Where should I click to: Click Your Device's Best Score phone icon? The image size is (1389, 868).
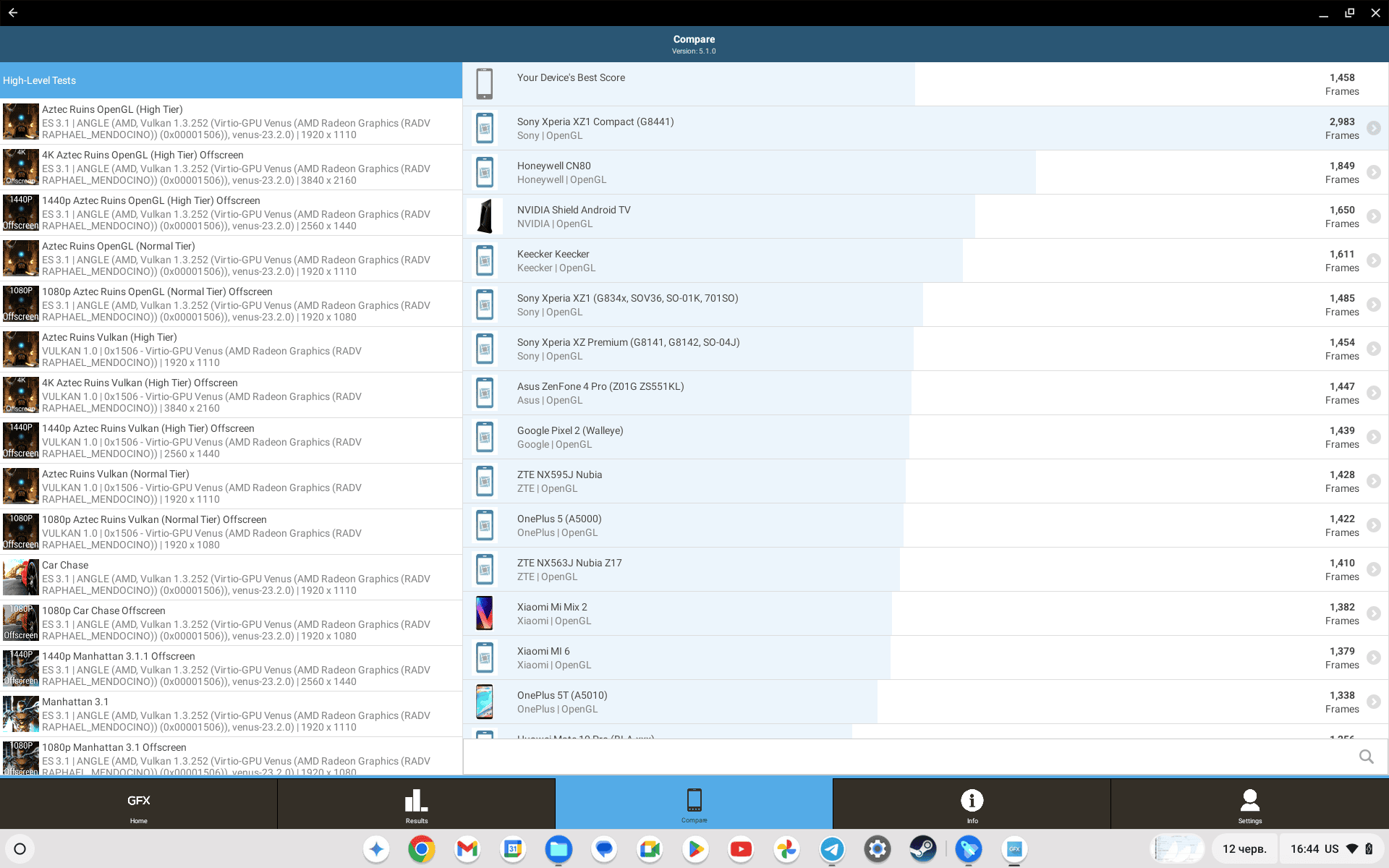click(485, 84)
